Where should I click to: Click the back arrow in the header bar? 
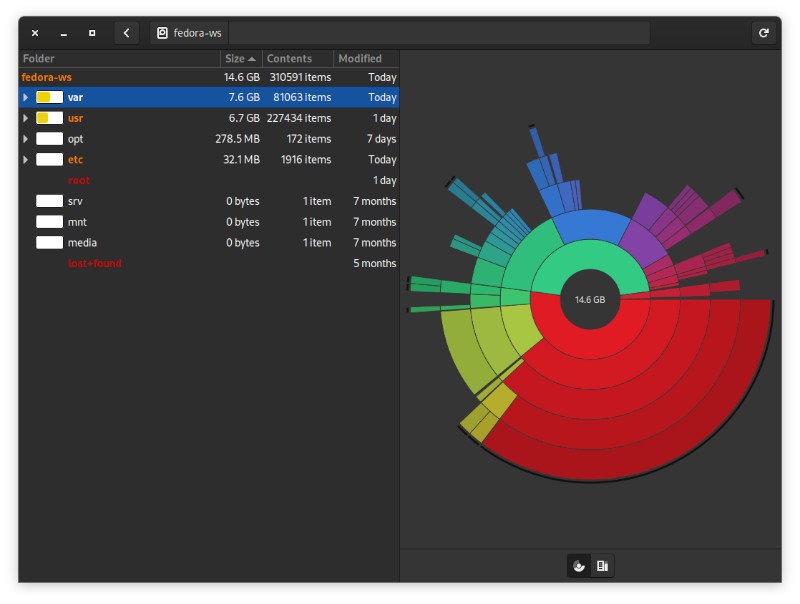(x=126, y=32)
